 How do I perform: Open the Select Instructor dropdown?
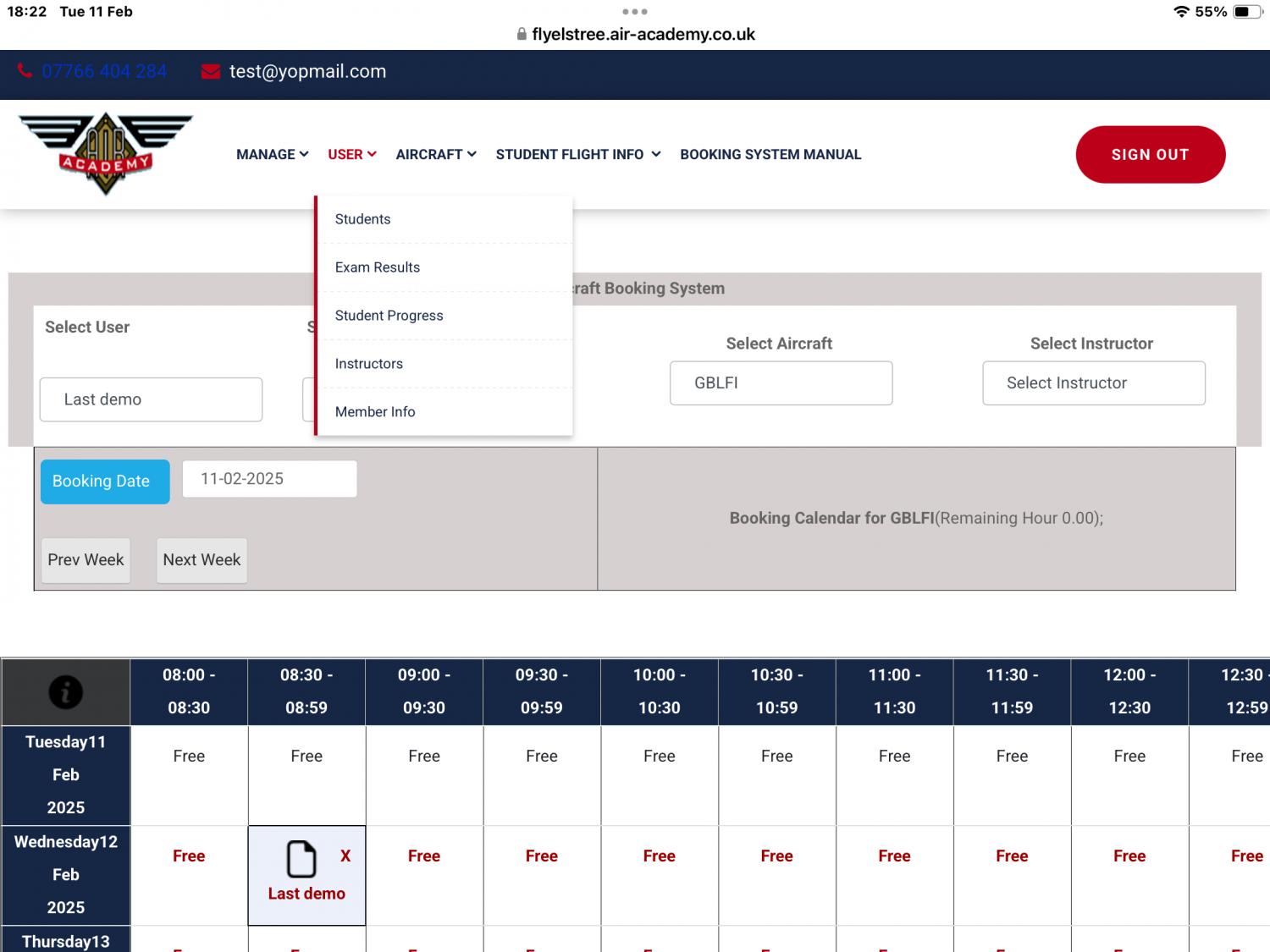tap(1093, 382)
